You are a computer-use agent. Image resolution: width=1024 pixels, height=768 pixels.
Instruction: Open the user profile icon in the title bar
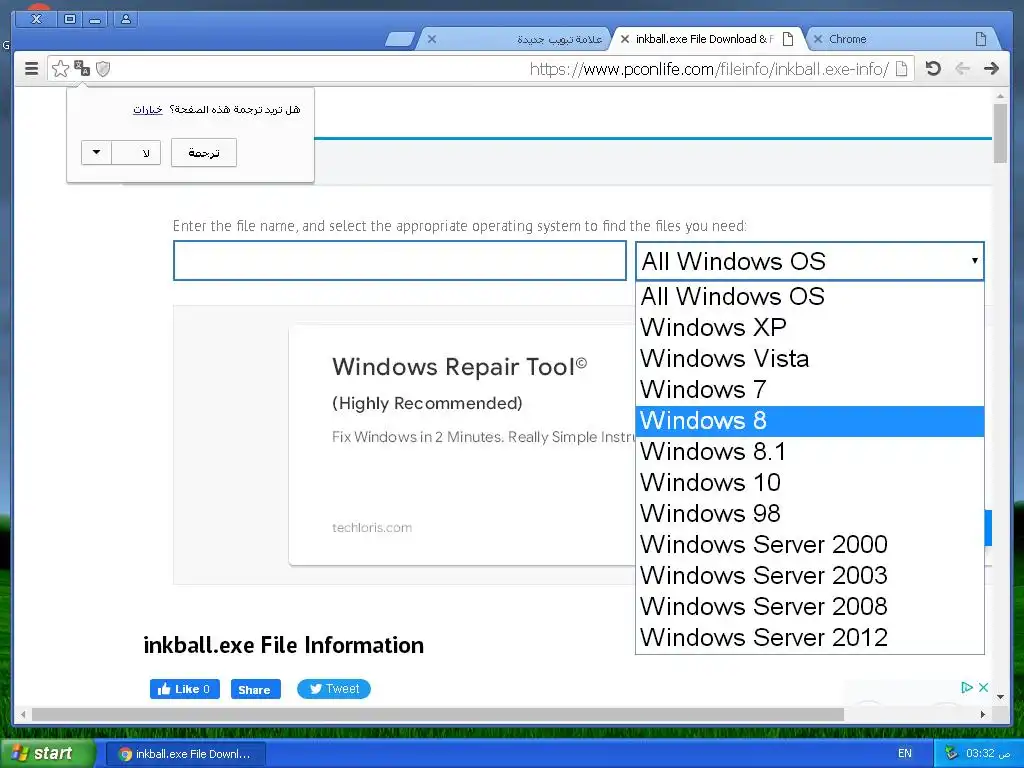click(126, 19)
